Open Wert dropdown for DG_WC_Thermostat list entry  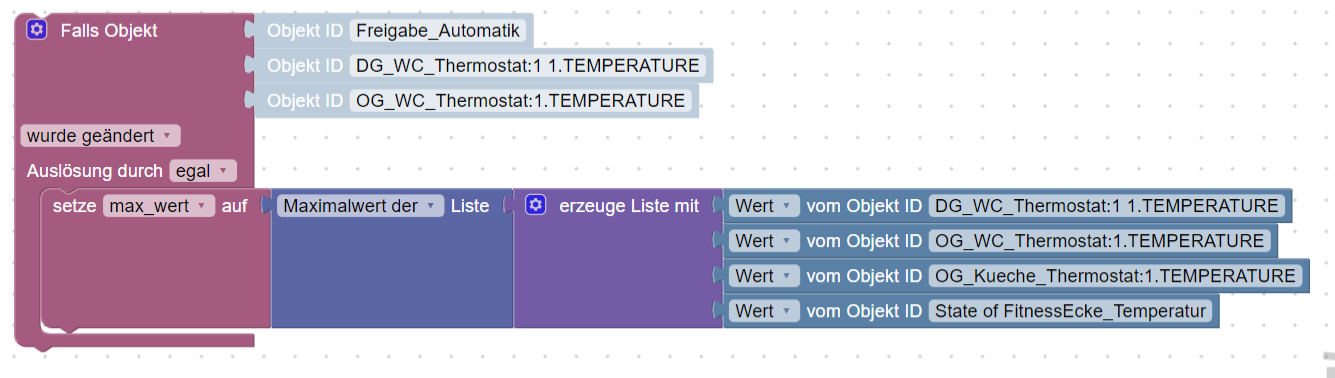click(764, 206)
